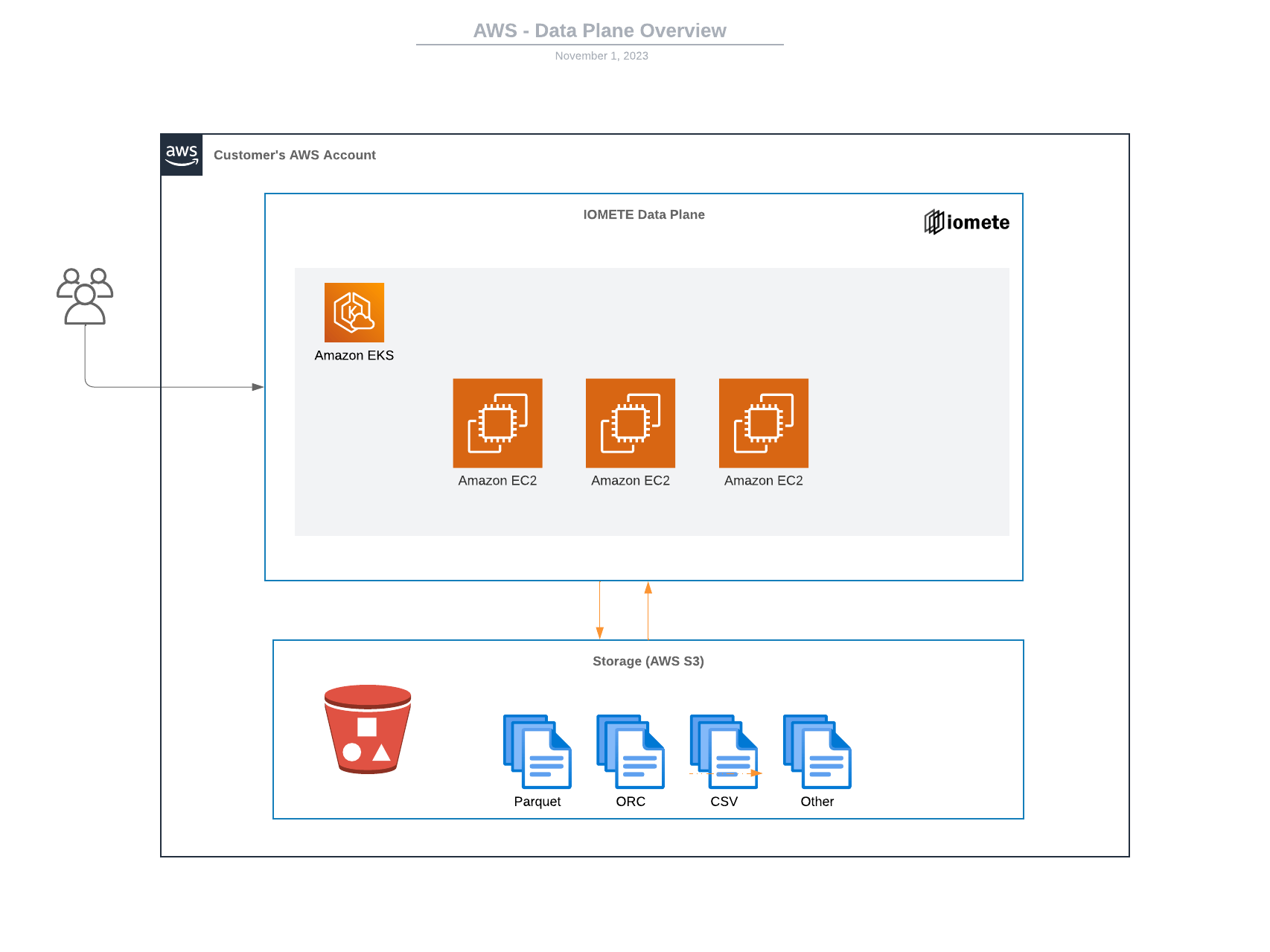Click the 'CSV' label
This screenshot has height=952, width=1270.
724,802
